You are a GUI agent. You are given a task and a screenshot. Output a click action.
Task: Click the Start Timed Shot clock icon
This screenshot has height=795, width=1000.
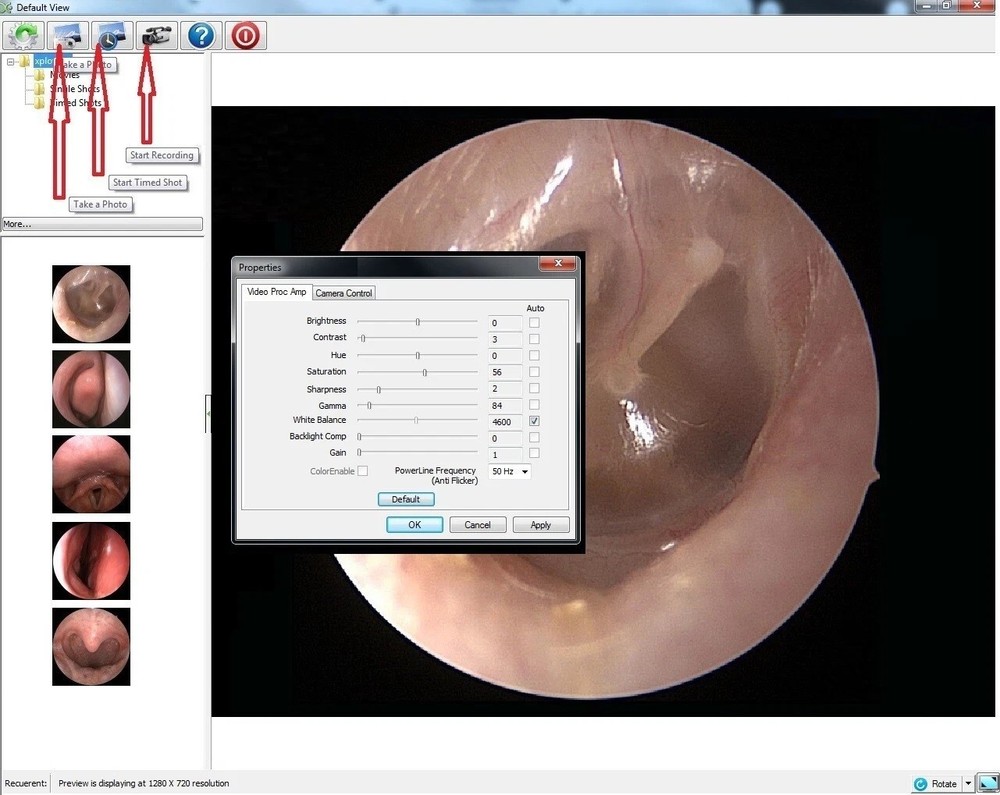110,35
